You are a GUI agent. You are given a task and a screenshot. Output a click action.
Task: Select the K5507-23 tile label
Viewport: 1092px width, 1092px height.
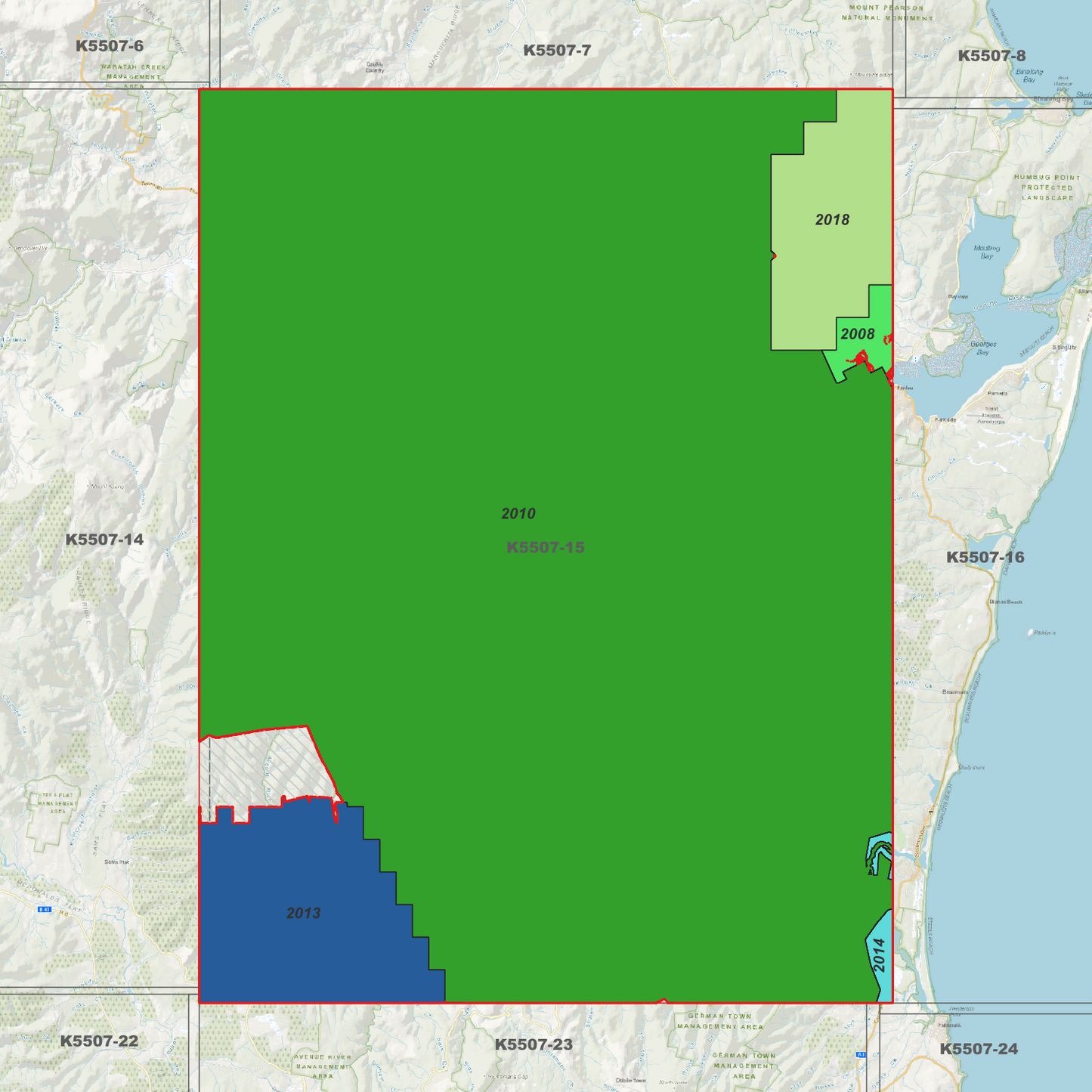534,1044
